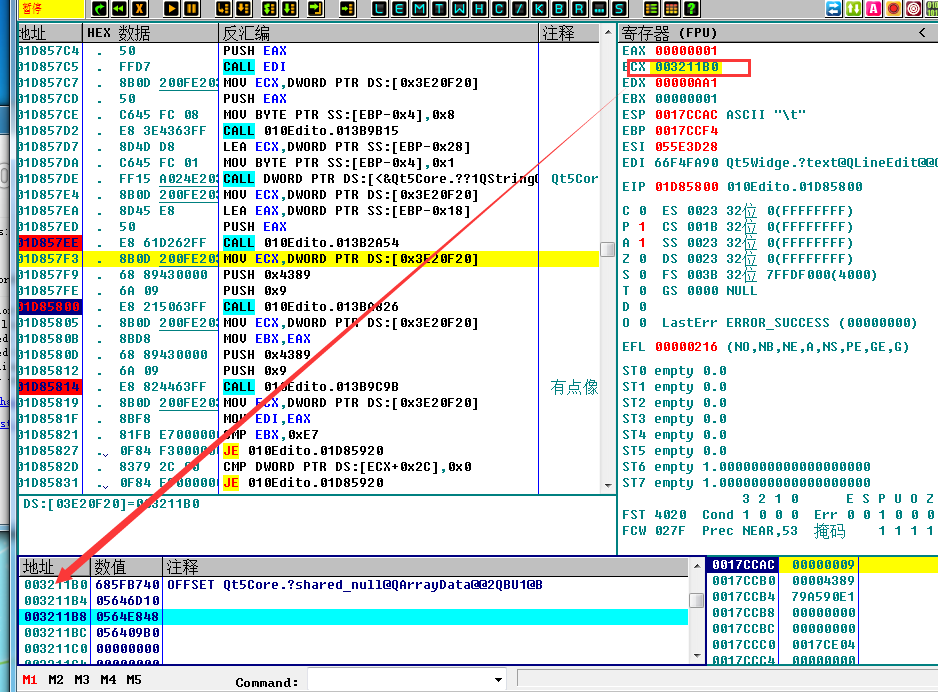The height and width of the screenshot is (692, 938).
Task: Switch to the M1 memory tab
Action: point(29,679)
